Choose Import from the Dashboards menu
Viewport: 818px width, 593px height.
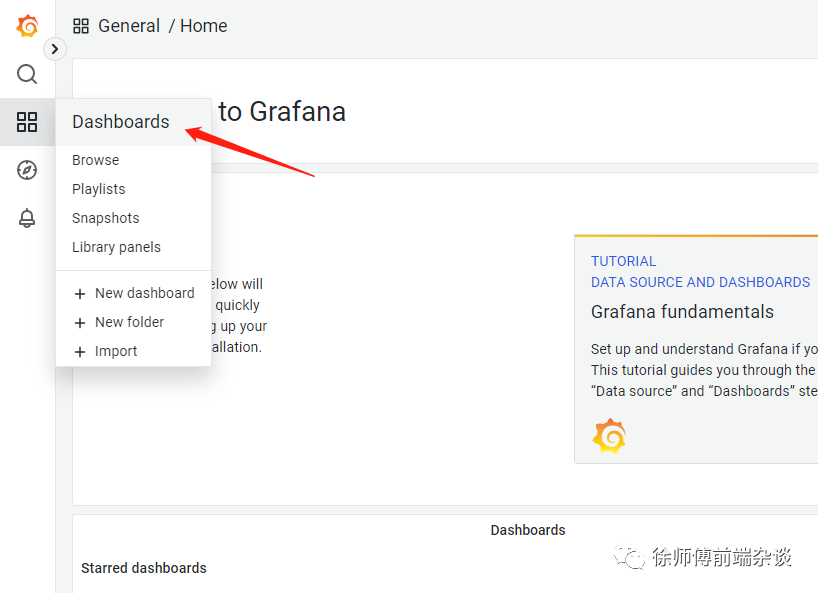click(116, 352)
